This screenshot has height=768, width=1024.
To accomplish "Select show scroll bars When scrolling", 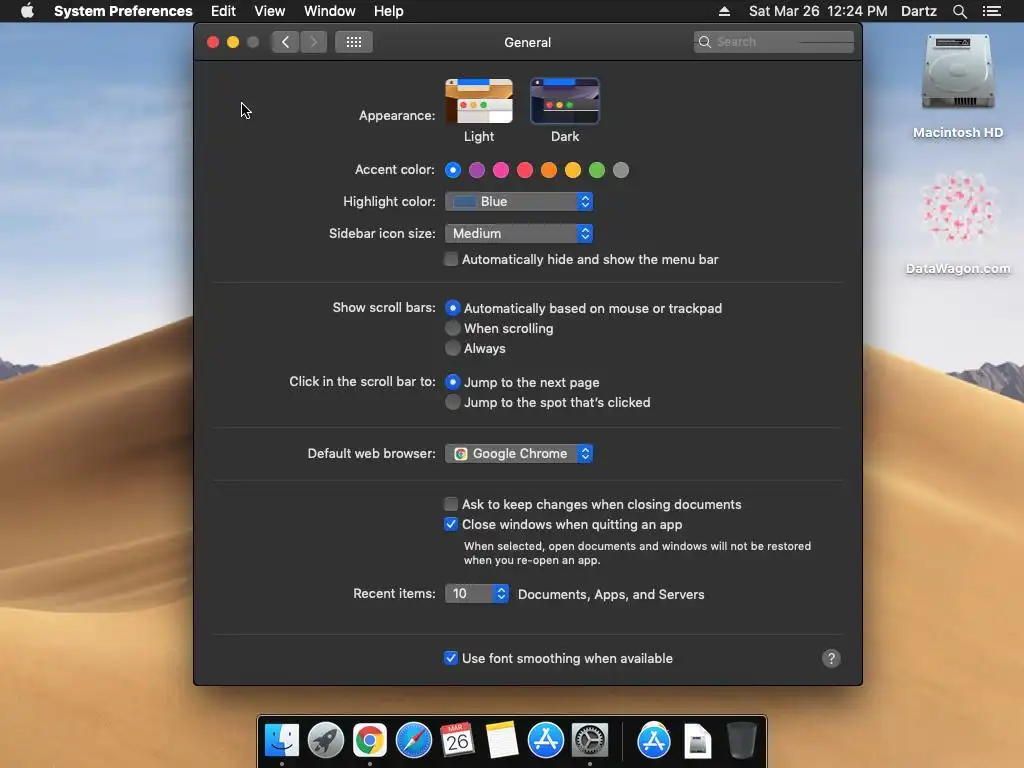I will [453, 328].
